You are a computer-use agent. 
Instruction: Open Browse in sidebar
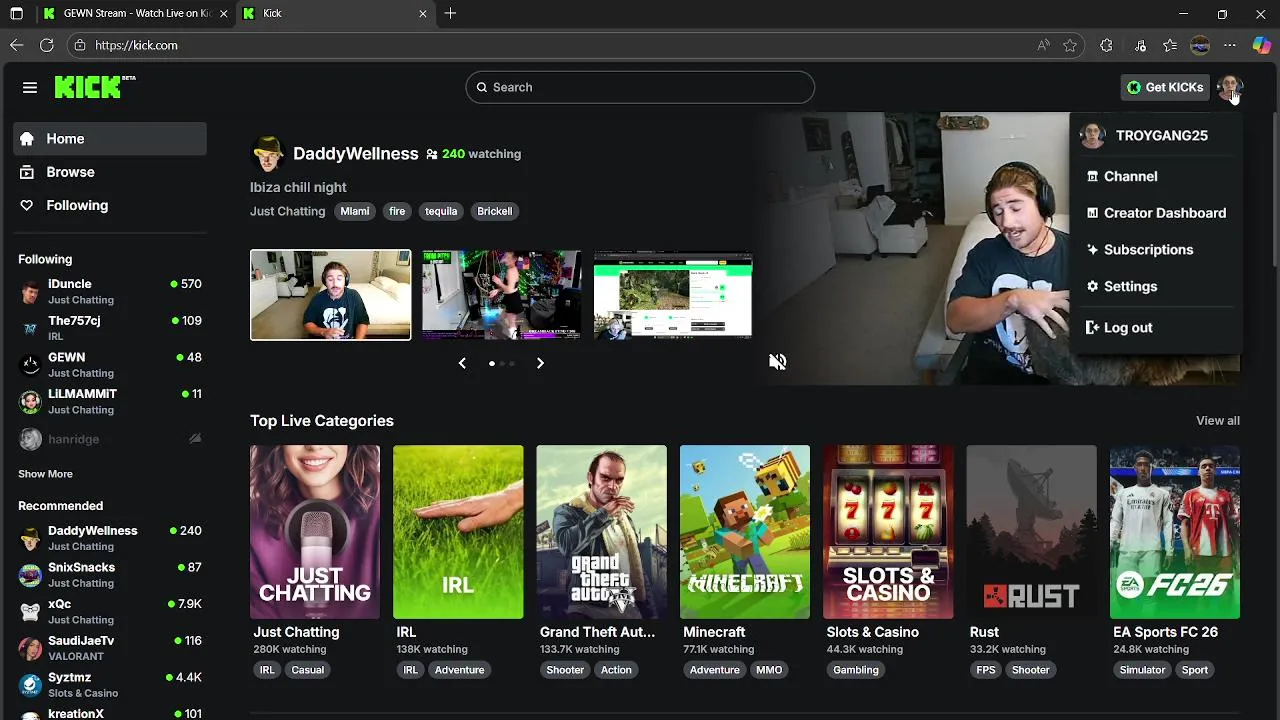click(110, 172)
